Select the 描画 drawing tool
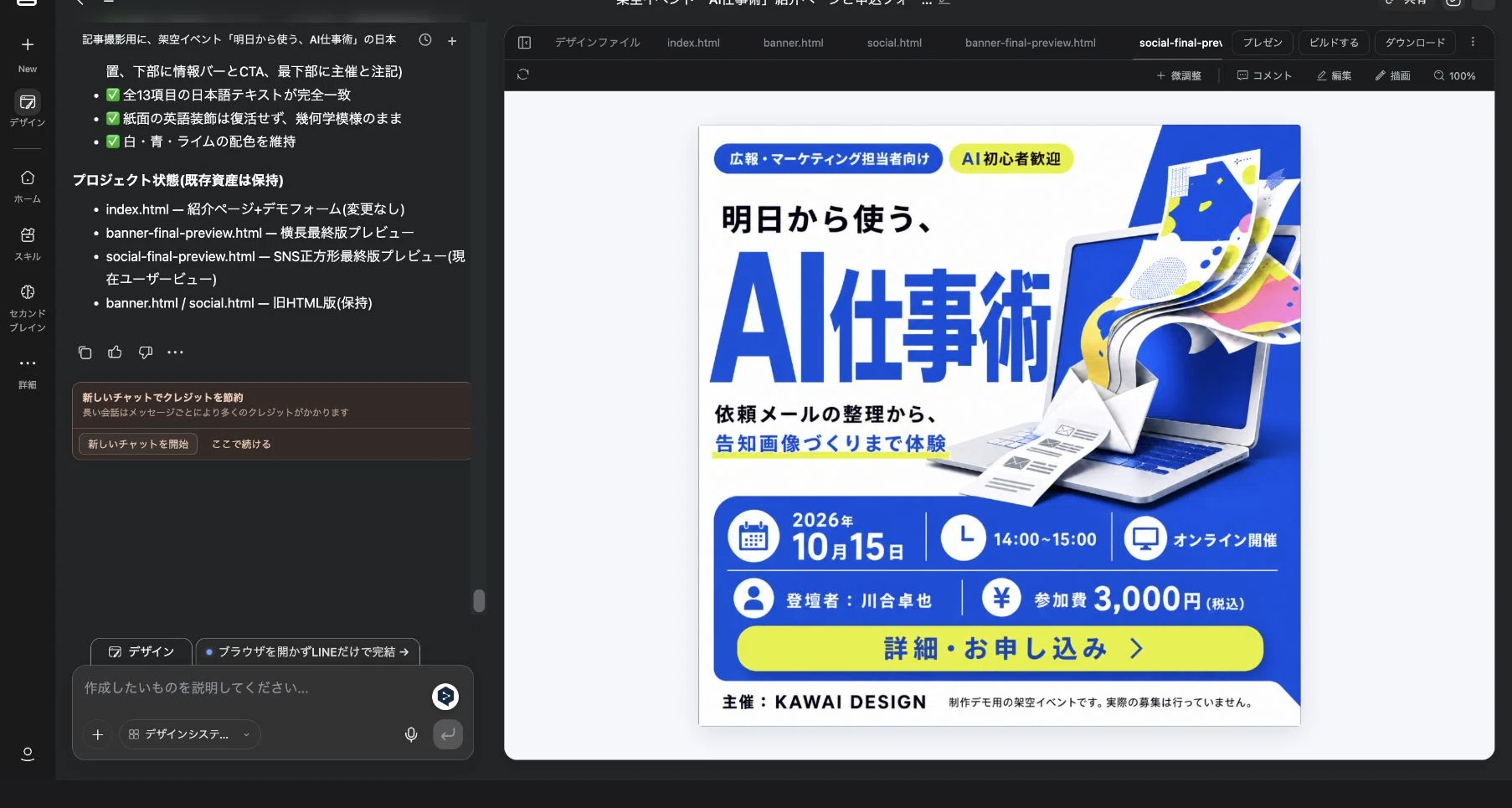1512x808 pixels. coord(1392,75)
